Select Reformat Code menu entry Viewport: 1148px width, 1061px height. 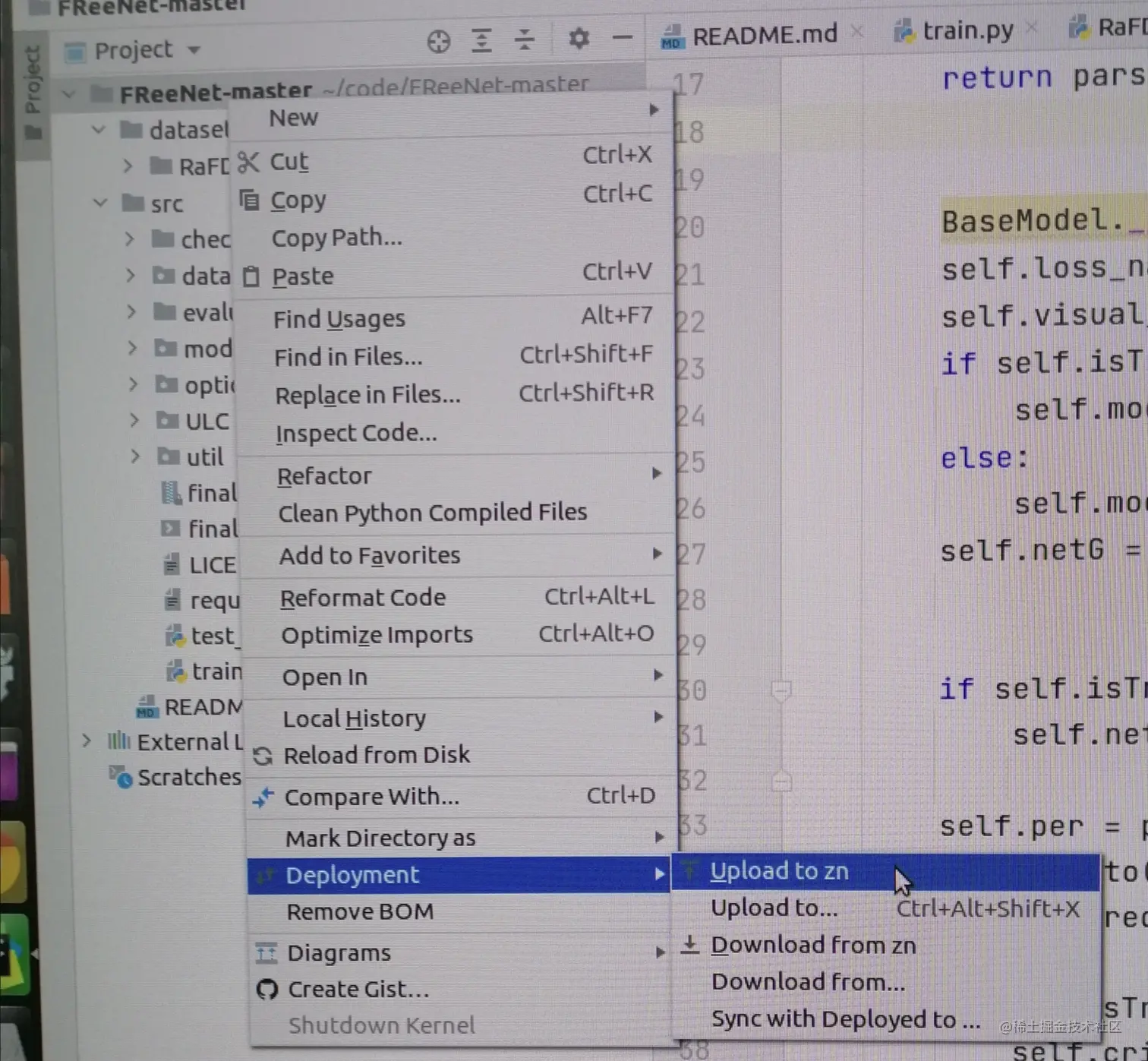tap(458, 597)
